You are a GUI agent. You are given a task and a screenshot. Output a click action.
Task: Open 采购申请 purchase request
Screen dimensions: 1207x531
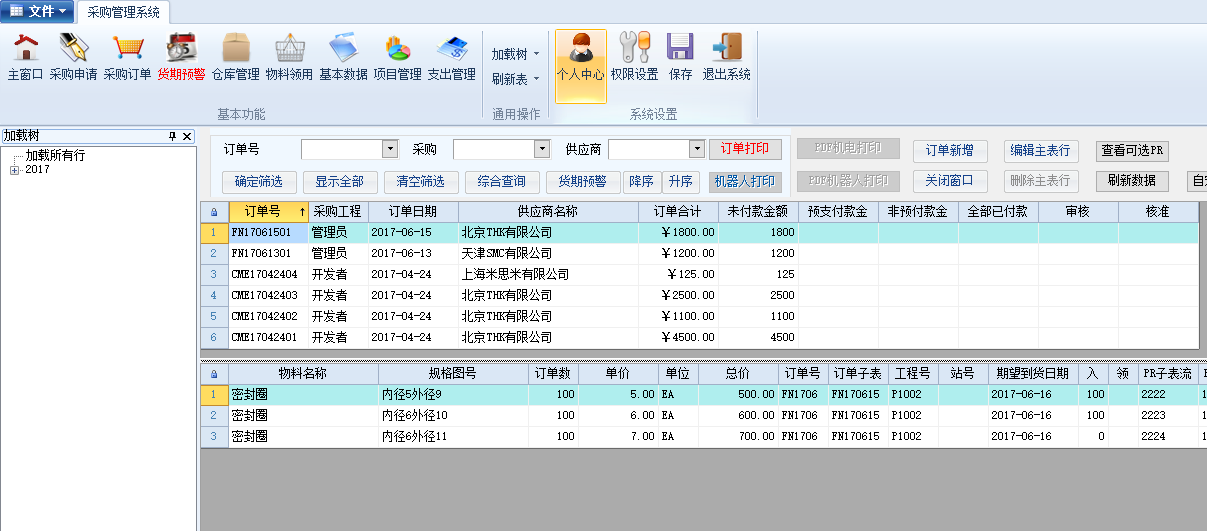pyautogui.click(x=73, y=57)
